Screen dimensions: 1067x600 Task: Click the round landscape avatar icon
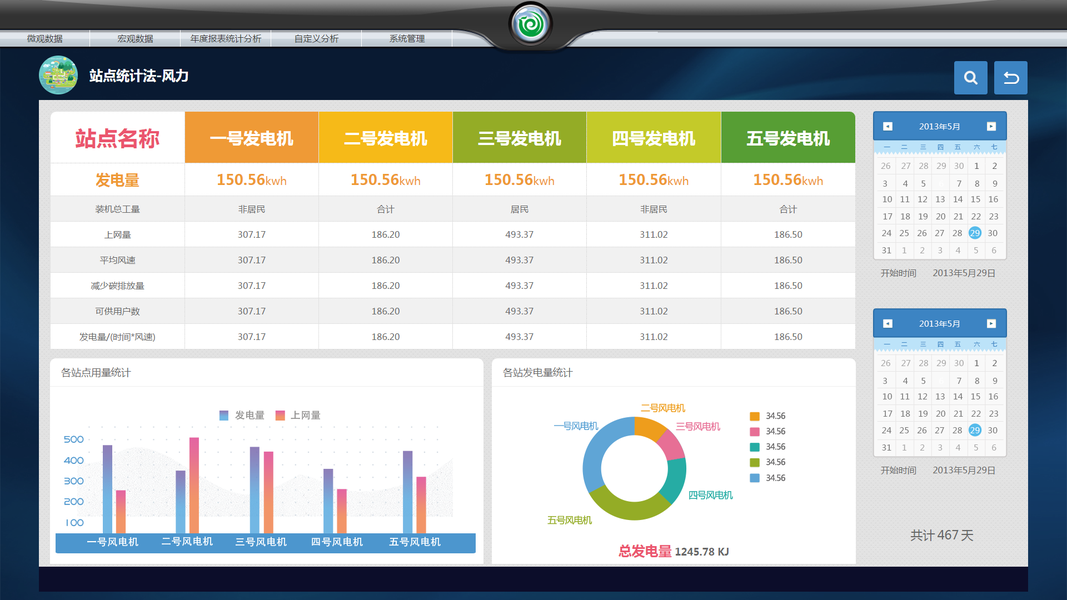click(x=59, y=75)
